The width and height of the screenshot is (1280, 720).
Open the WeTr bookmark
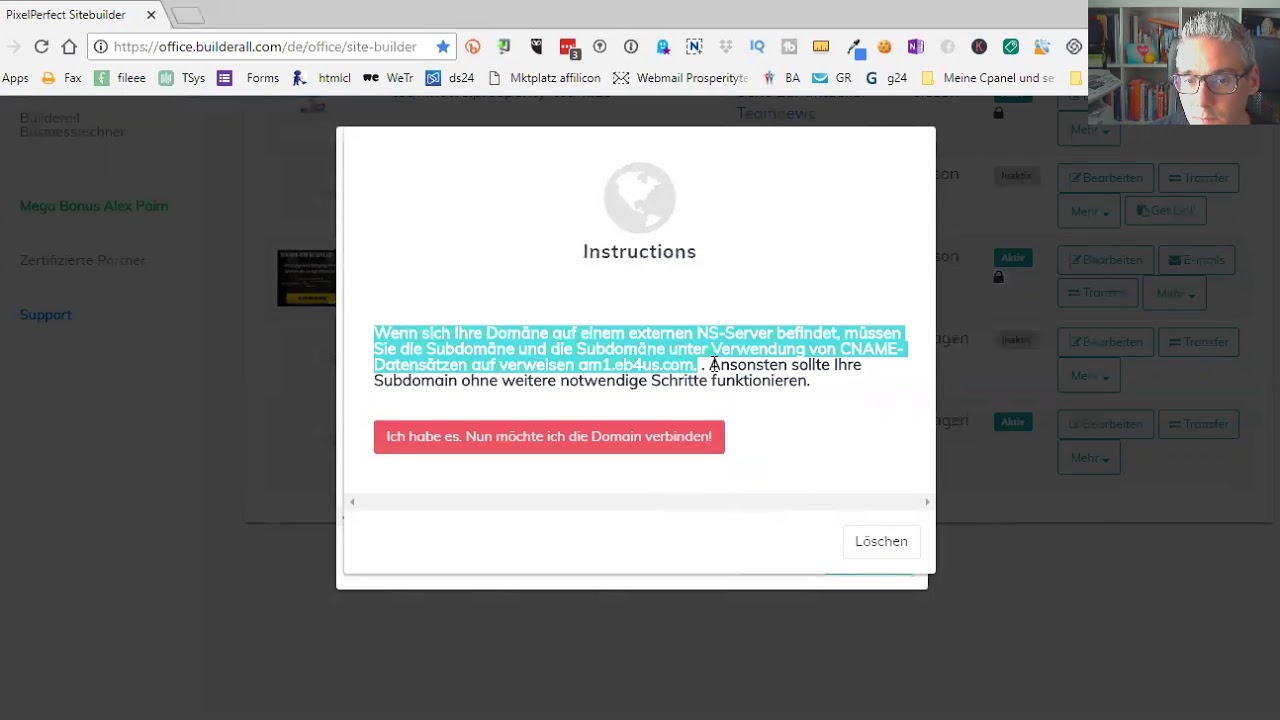388,78
